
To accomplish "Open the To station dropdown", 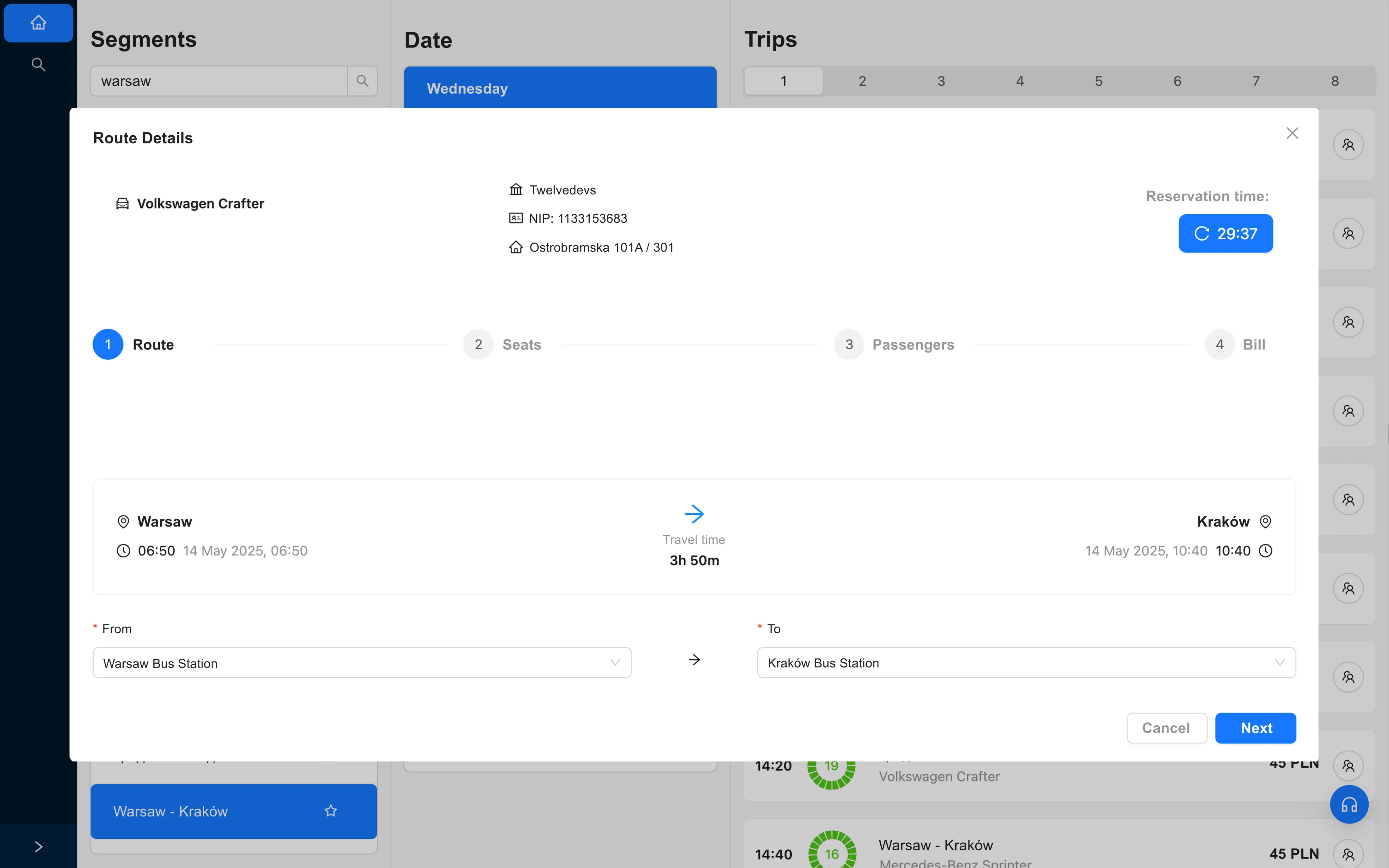I will point(1026,663).
